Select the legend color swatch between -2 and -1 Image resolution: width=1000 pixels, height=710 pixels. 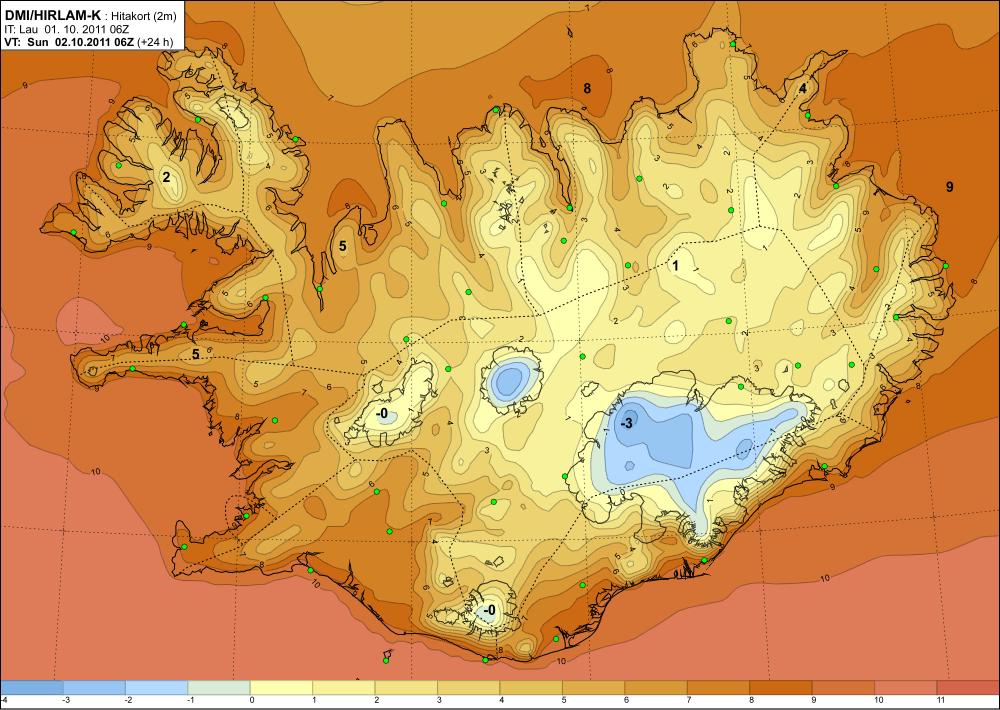coord(157,687)
